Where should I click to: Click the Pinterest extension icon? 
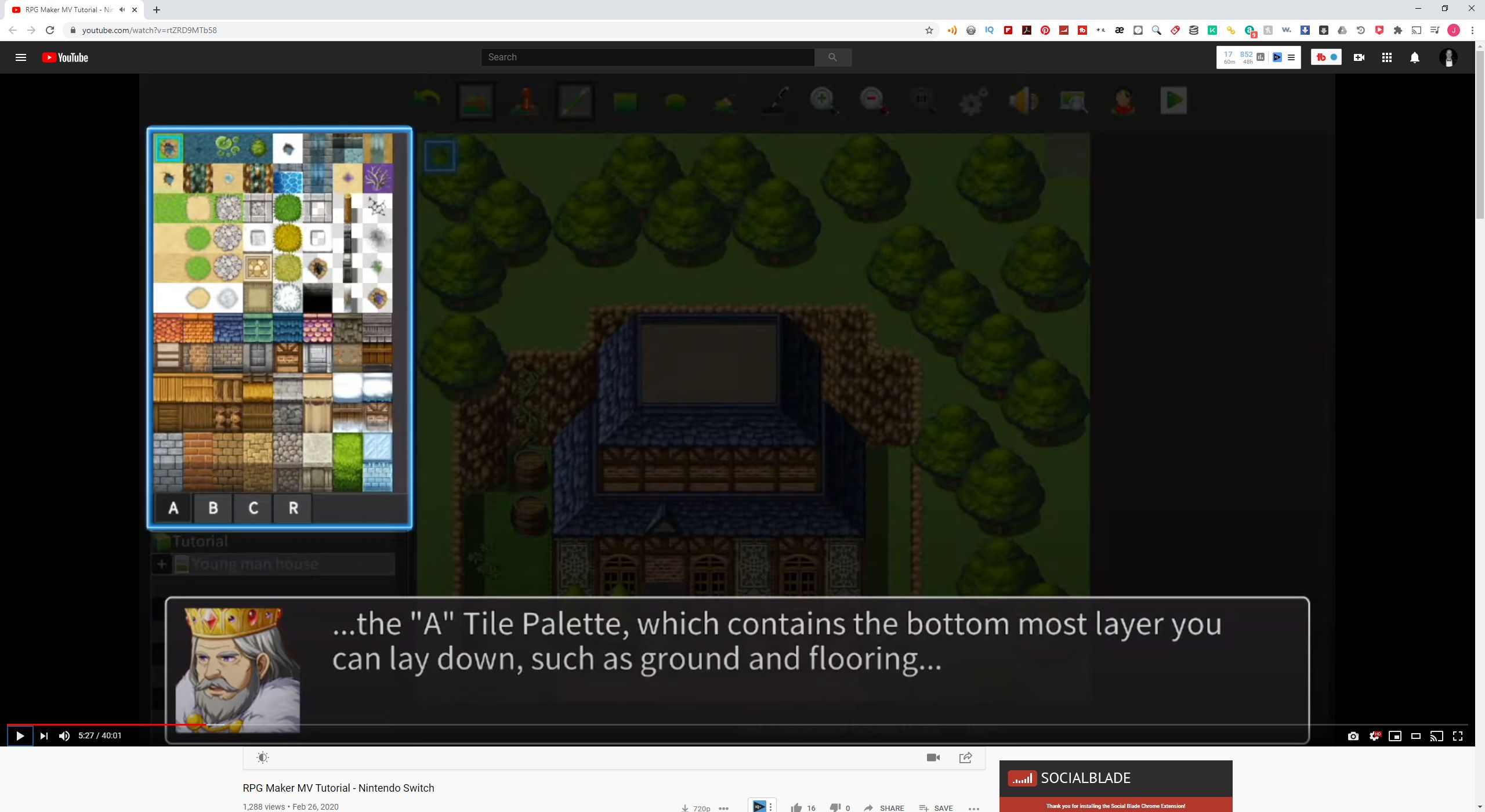click(1045, 30)
